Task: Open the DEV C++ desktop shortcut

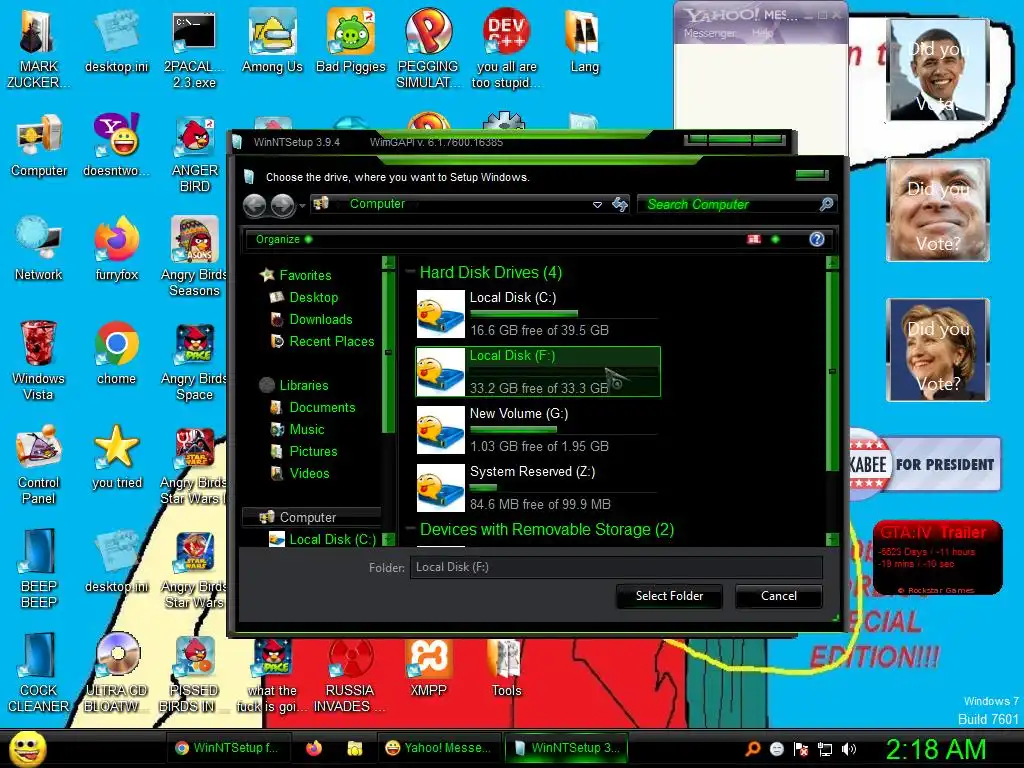Action: 507,48
